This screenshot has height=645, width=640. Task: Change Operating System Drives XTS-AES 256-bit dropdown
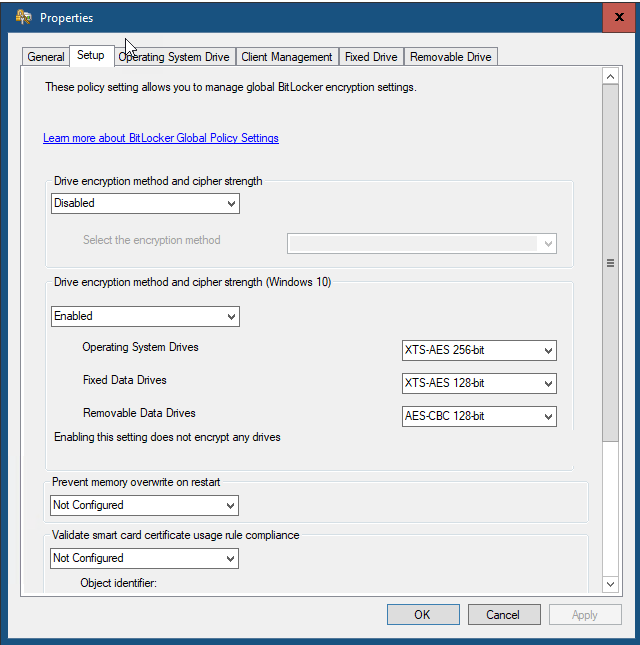479,350
